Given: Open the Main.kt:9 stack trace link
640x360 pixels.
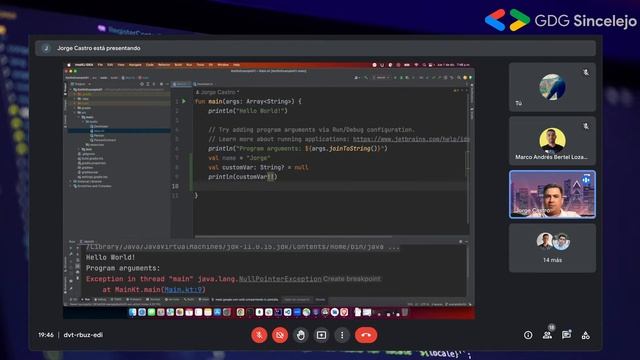Looking at the screenshot, I should coord(183,289).
